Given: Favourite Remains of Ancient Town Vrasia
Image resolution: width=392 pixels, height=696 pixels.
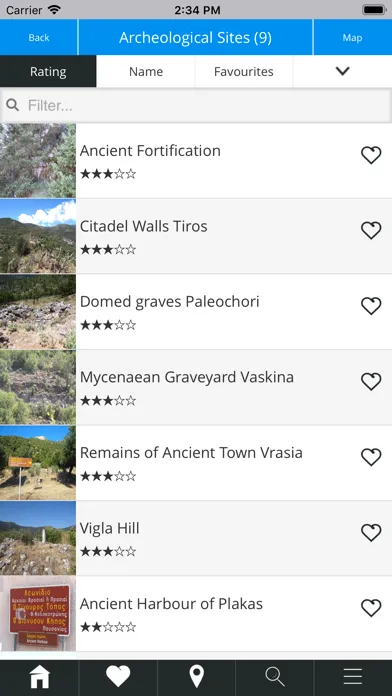Looking at the screenshot, I should click(371, 457).
